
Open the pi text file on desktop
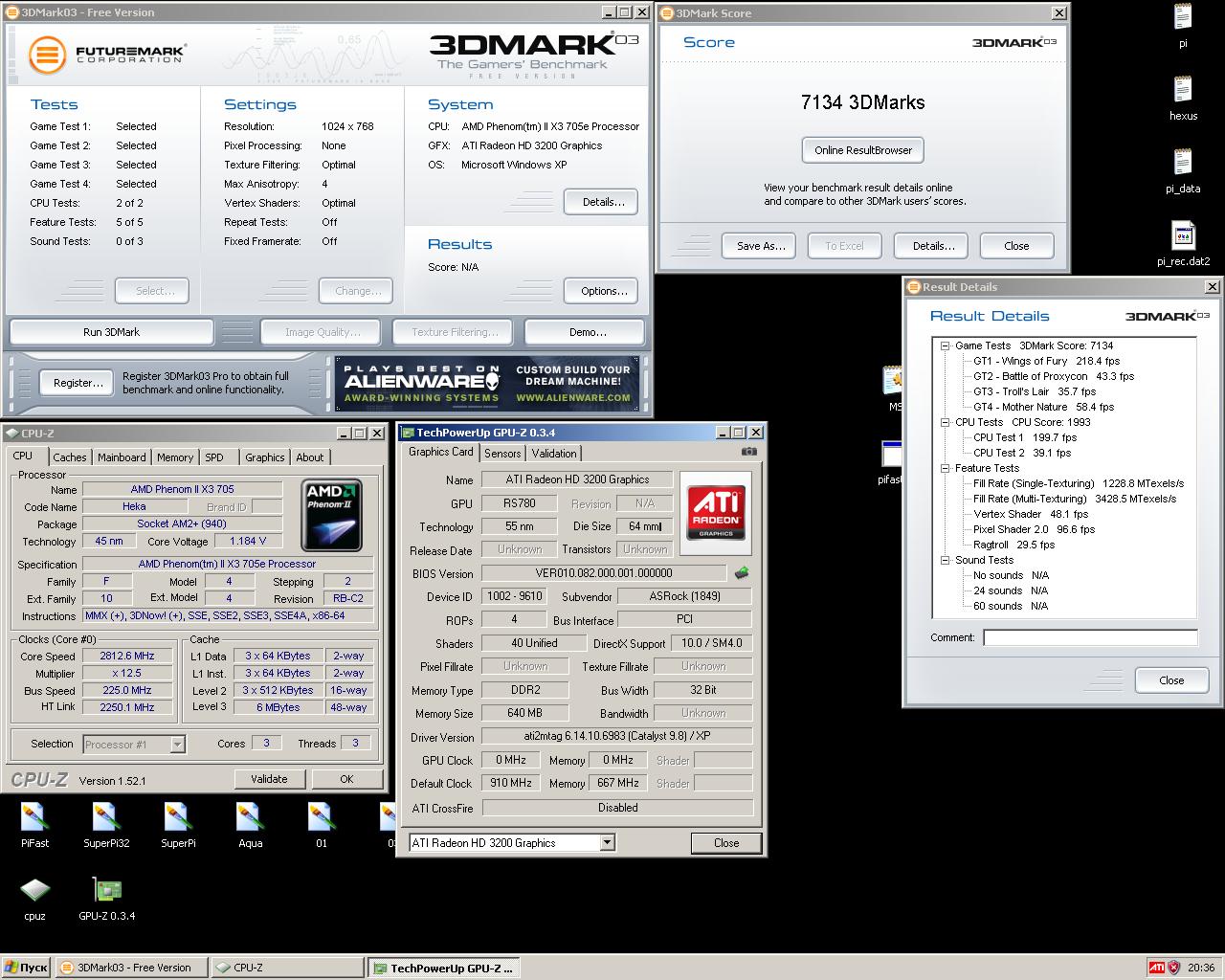coord(1183,26)
